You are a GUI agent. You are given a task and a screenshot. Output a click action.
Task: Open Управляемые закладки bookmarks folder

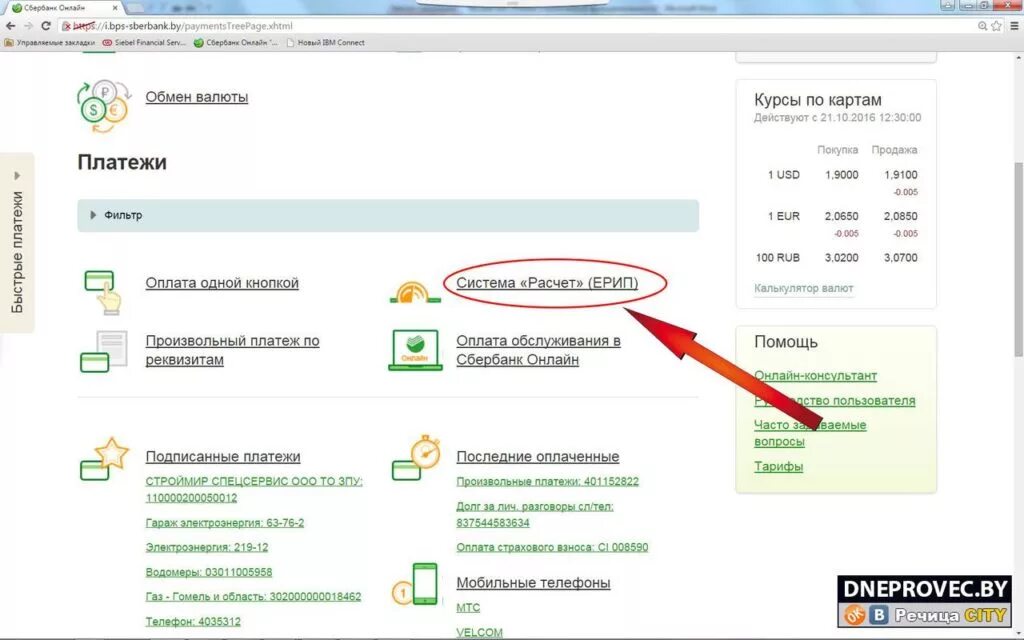[50, 42]
